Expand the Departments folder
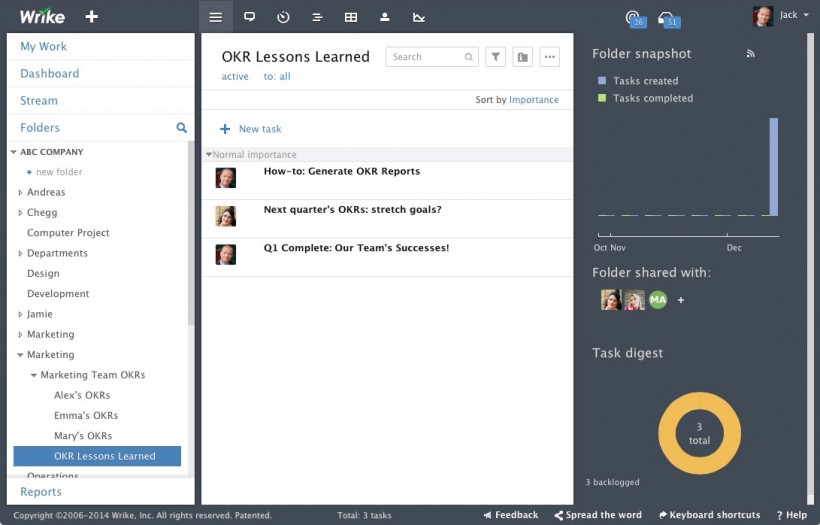The width and height of the screenshot is (820, 525). pos(20,253)
